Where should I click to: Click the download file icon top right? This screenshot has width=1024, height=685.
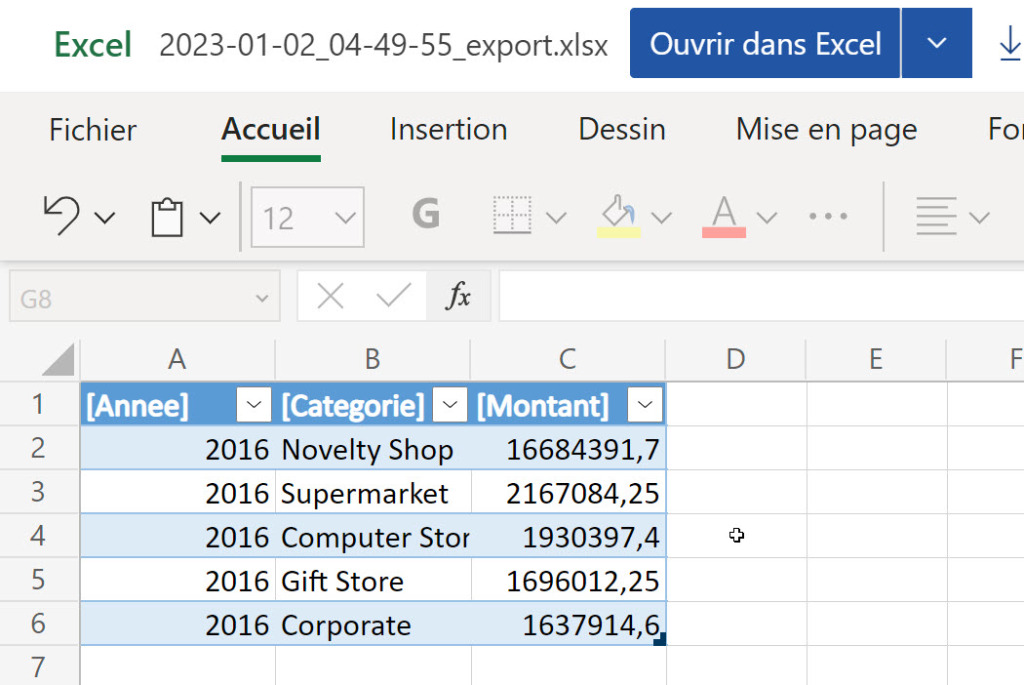1011,42
